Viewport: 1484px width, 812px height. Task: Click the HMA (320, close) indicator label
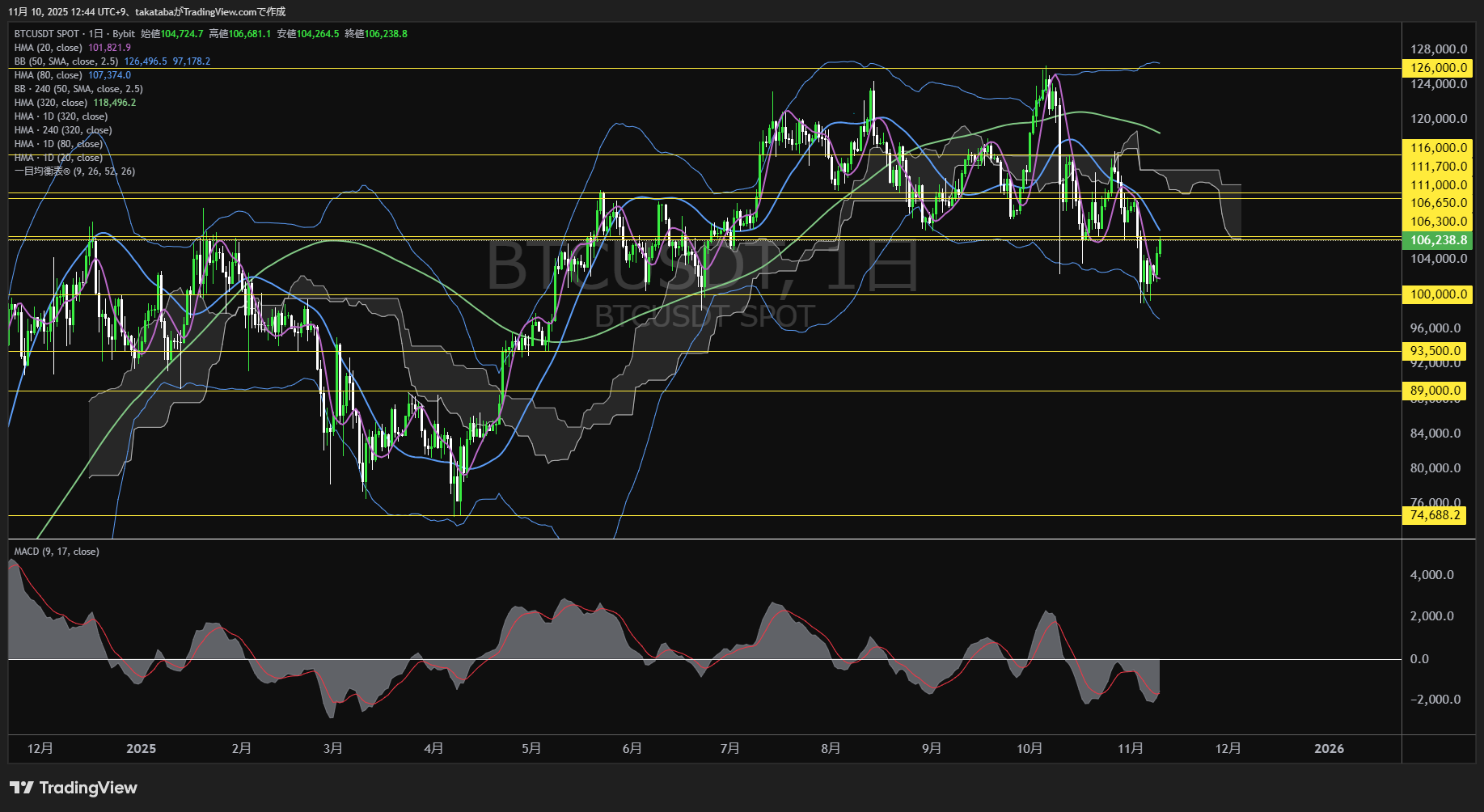(51, 103)
